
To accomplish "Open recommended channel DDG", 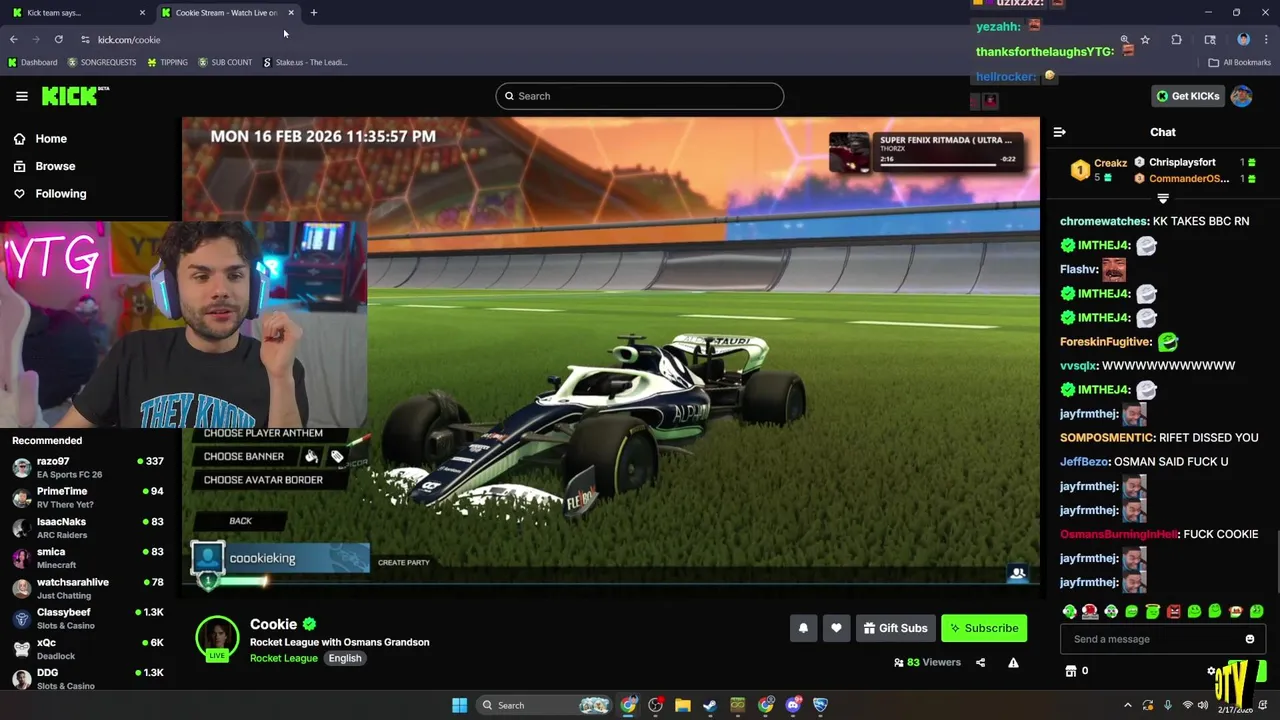I will [x=88, y=678].
